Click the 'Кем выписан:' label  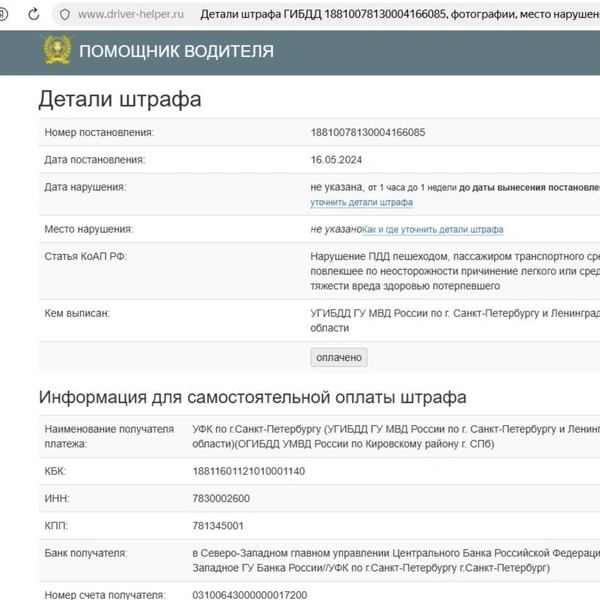(77, 313)
